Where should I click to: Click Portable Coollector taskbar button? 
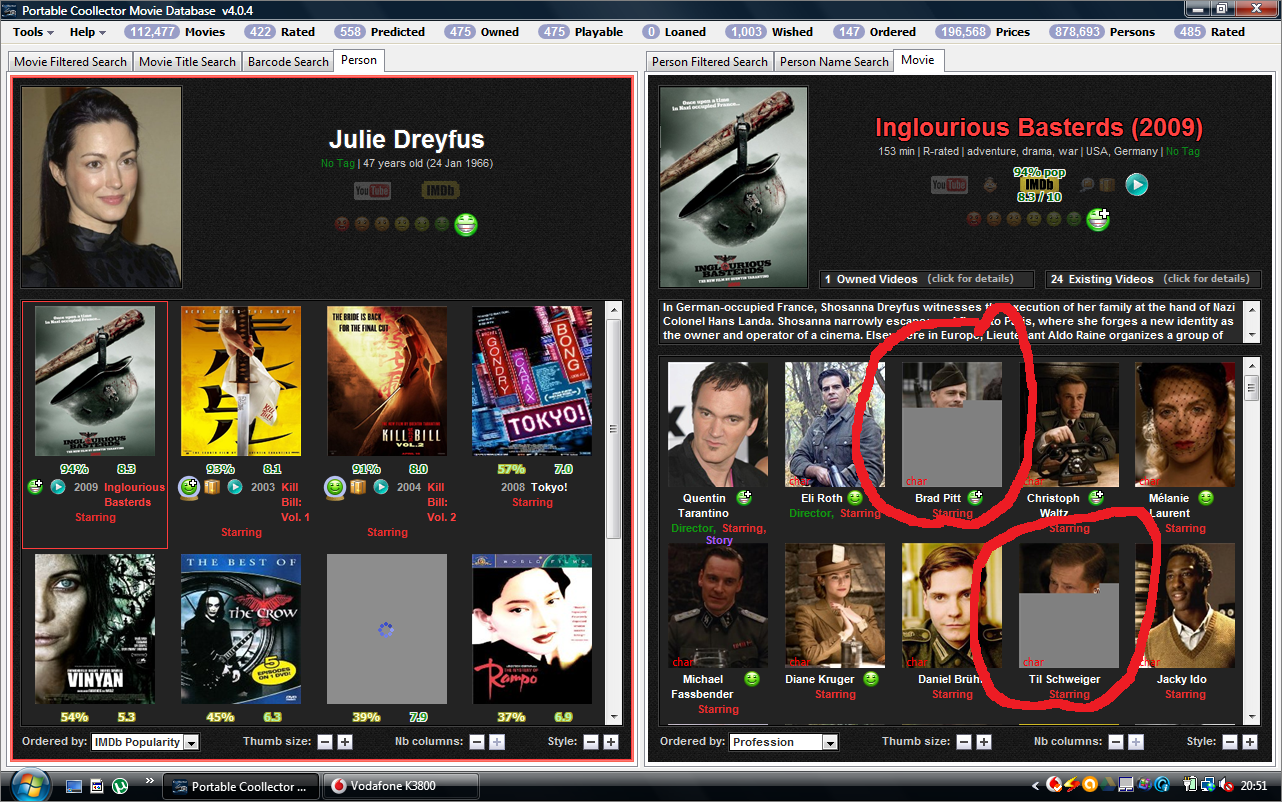point(241,786)
